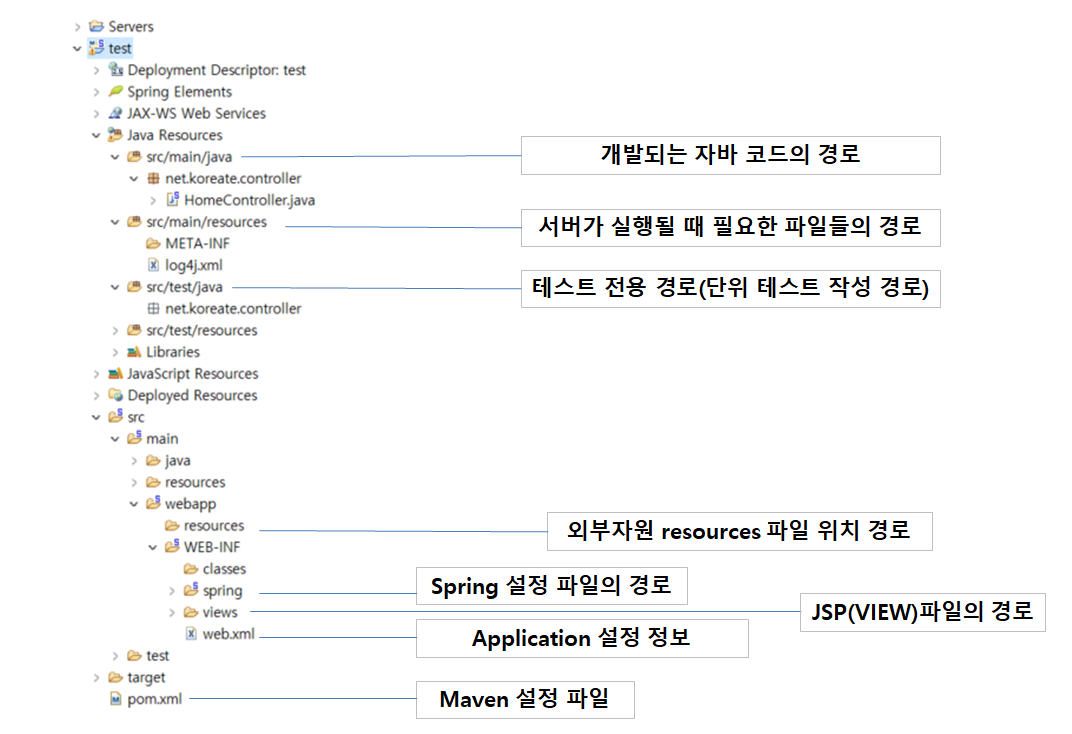Select the test folder under src
The width and height of the screenshot is (1072, 734).
[157, 655]
